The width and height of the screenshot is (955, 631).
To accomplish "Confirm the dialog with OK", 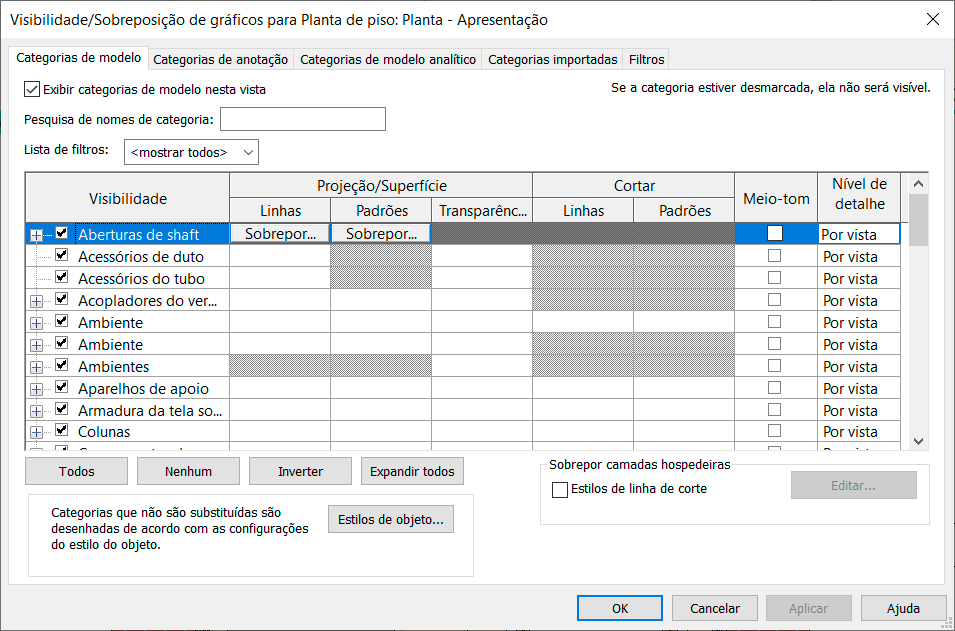I will point(619,608).
